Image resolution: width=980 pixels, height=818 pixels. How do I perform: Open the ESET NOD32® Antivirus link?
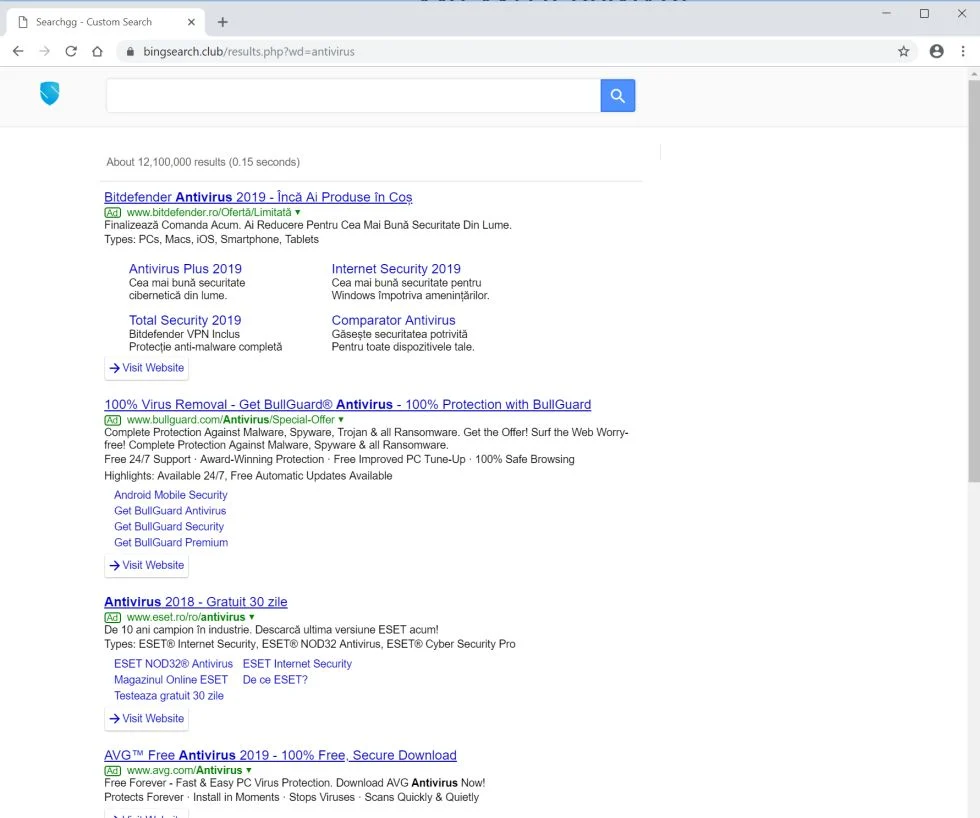tap(173, 664)
